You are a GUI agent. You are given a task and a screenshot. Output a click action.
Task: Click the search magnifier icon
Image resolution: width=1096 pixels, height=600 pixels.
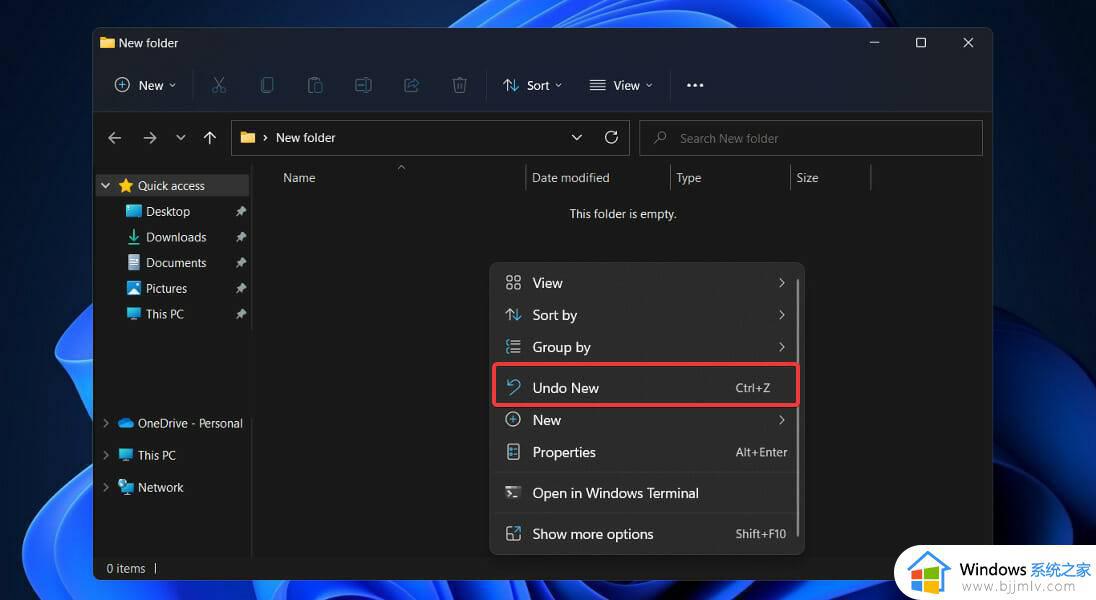[x=660, y=138]
